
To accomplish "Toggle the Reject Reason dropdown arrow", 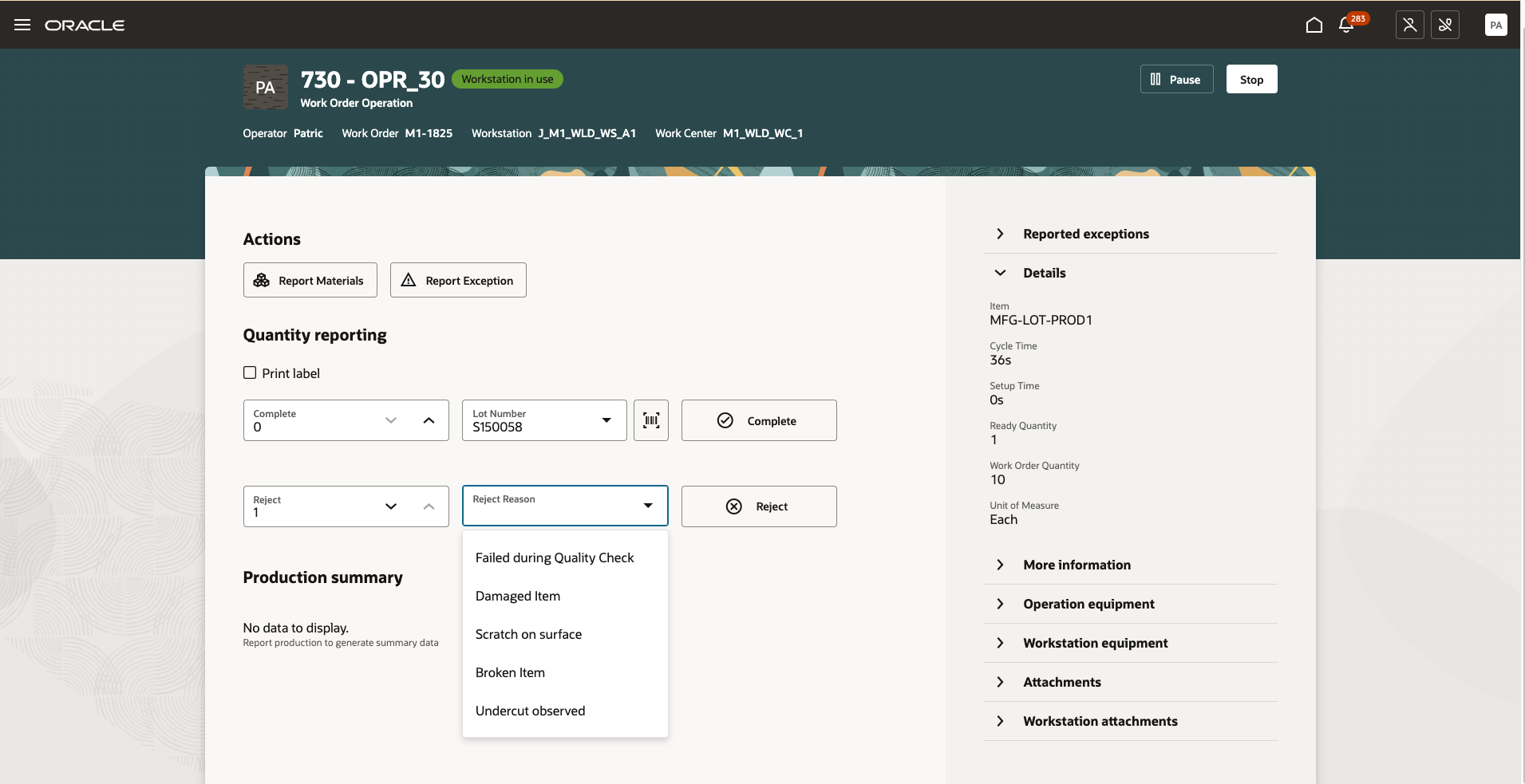I will (648, 506).
